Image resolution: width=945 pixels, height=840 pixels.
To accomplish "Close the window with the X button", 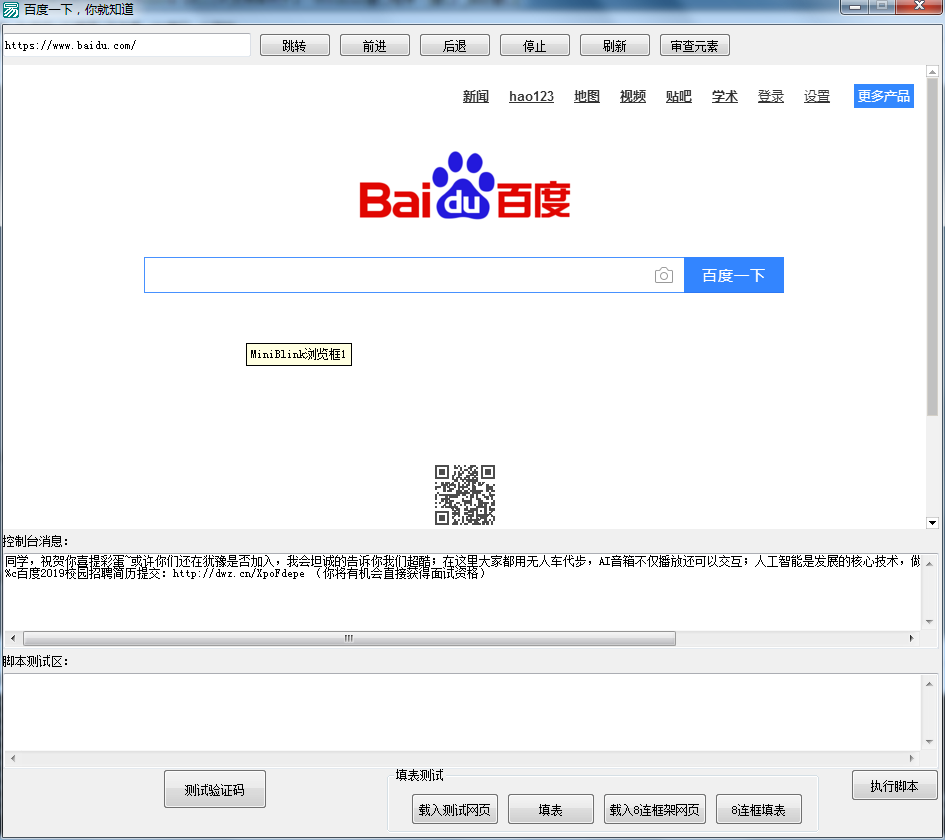I will point(919,6).
